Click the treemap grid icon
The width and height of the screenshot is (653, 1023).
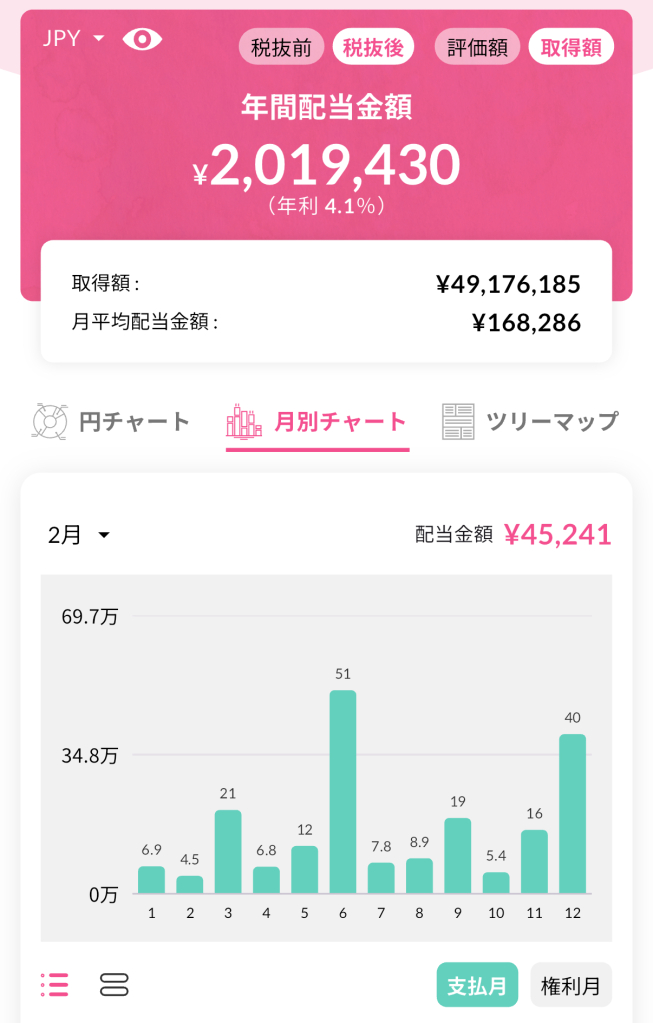pos(458,421)
